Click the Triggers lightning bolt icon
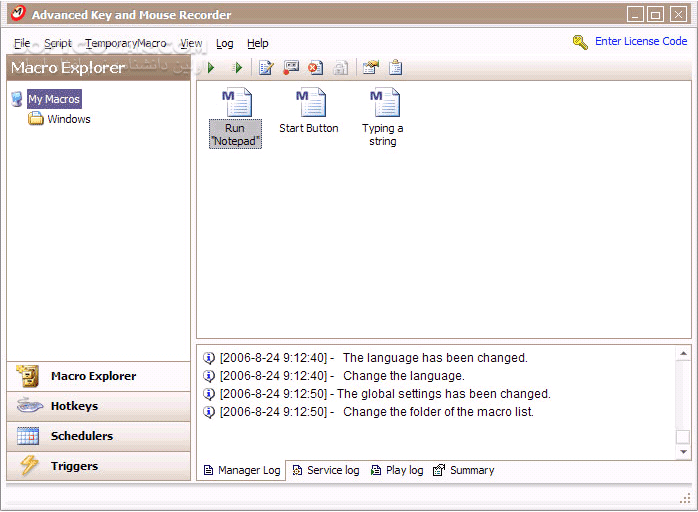The image size is (698, 512). (x=29, y=466)
